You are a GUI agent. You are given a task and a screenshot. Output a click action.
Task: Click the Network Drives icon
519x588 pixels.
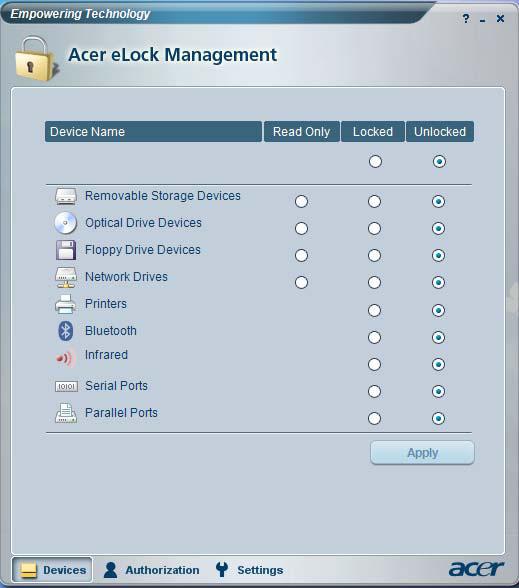(x=66, y=278)
